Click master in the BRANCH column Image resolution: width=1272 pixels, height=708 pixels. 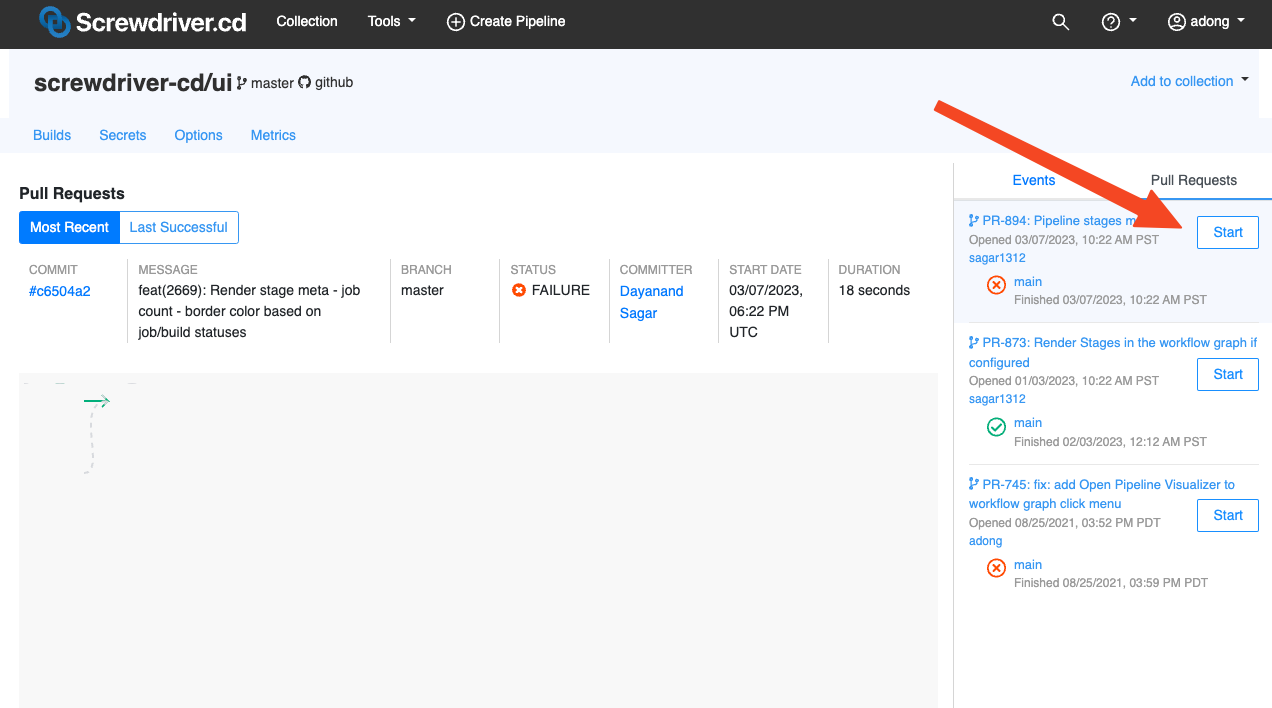(x=422, y=290)
